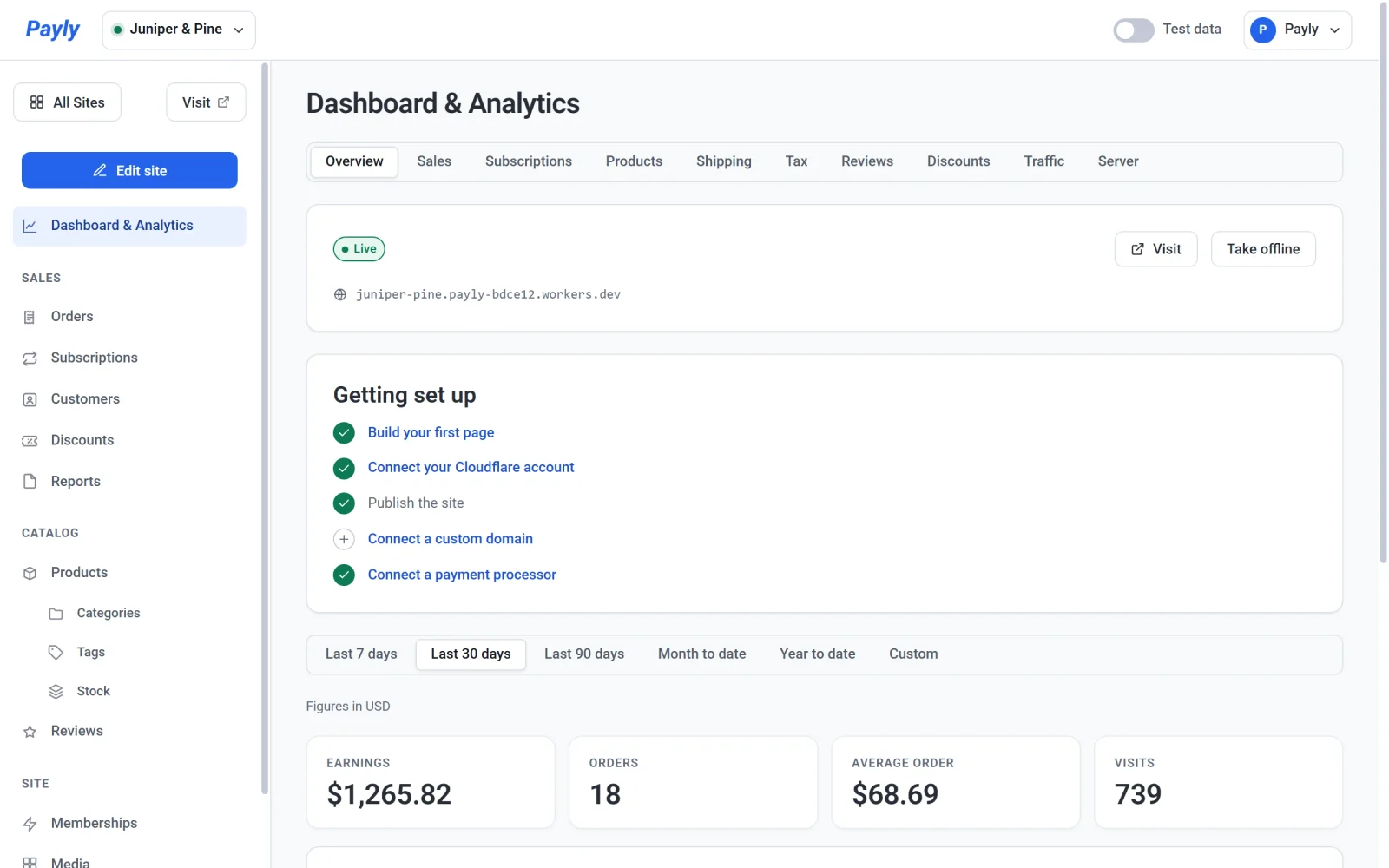
Task: Choose the Custom date range
Action: (913, 654)
